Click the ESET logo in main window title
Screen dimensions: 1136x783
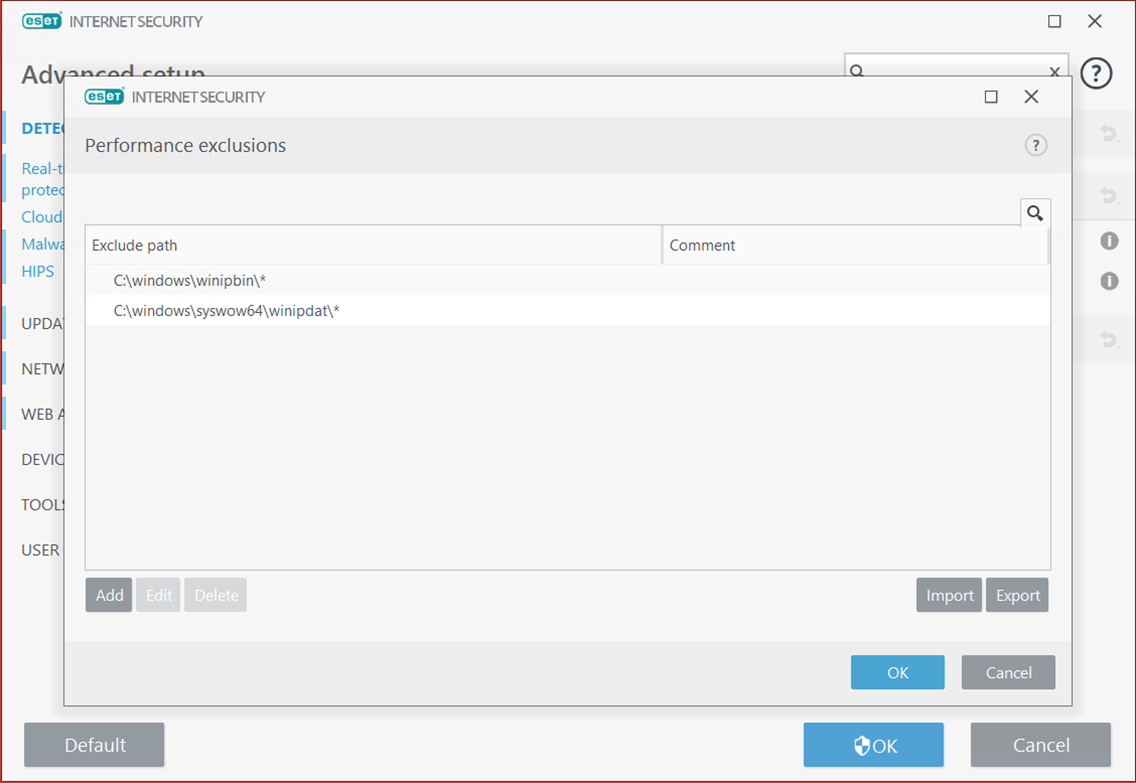pyautogui.click(x=42, y=21)
